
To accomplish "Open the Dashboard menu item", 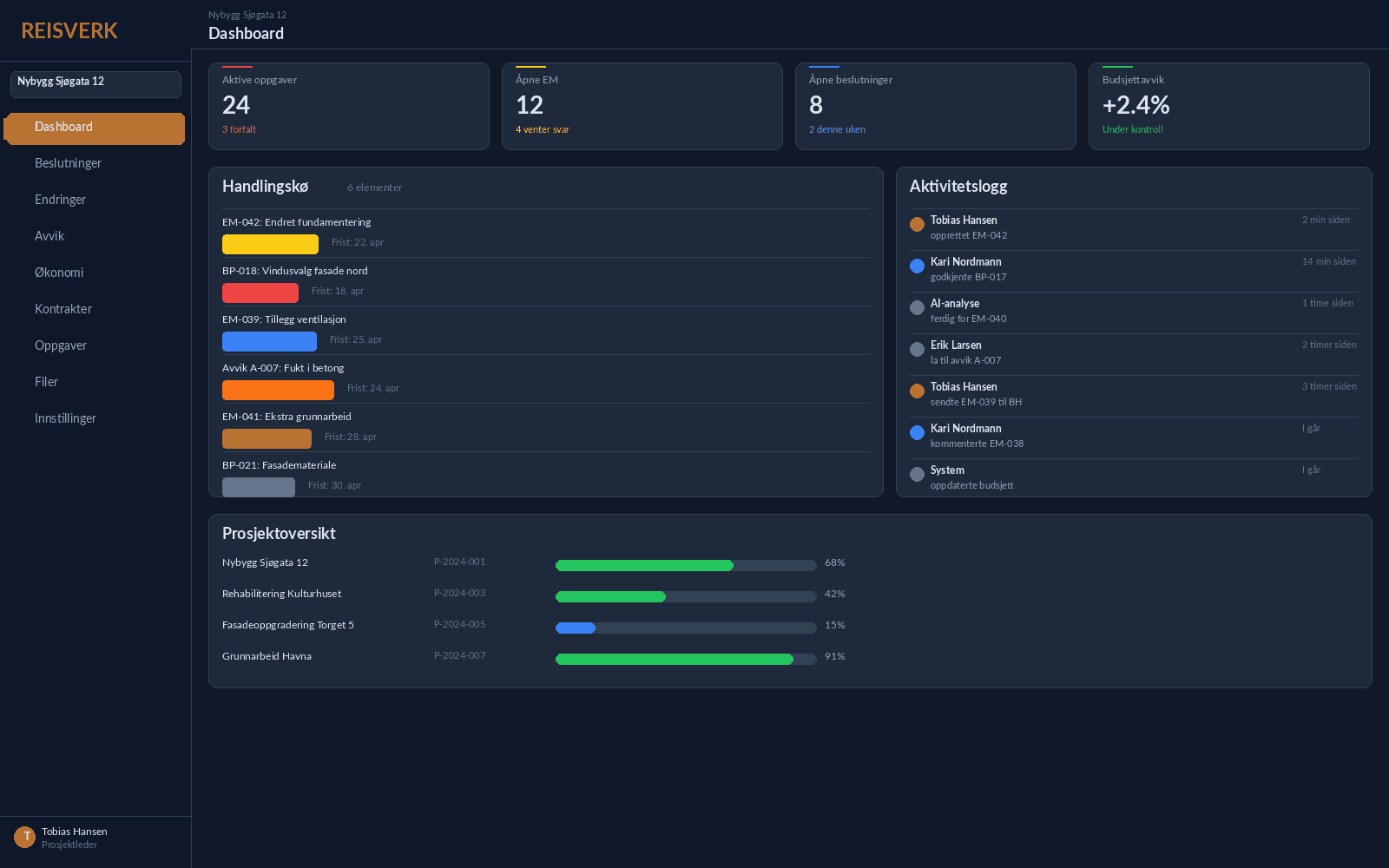I will pyautogui.click(x=95, y=128).
